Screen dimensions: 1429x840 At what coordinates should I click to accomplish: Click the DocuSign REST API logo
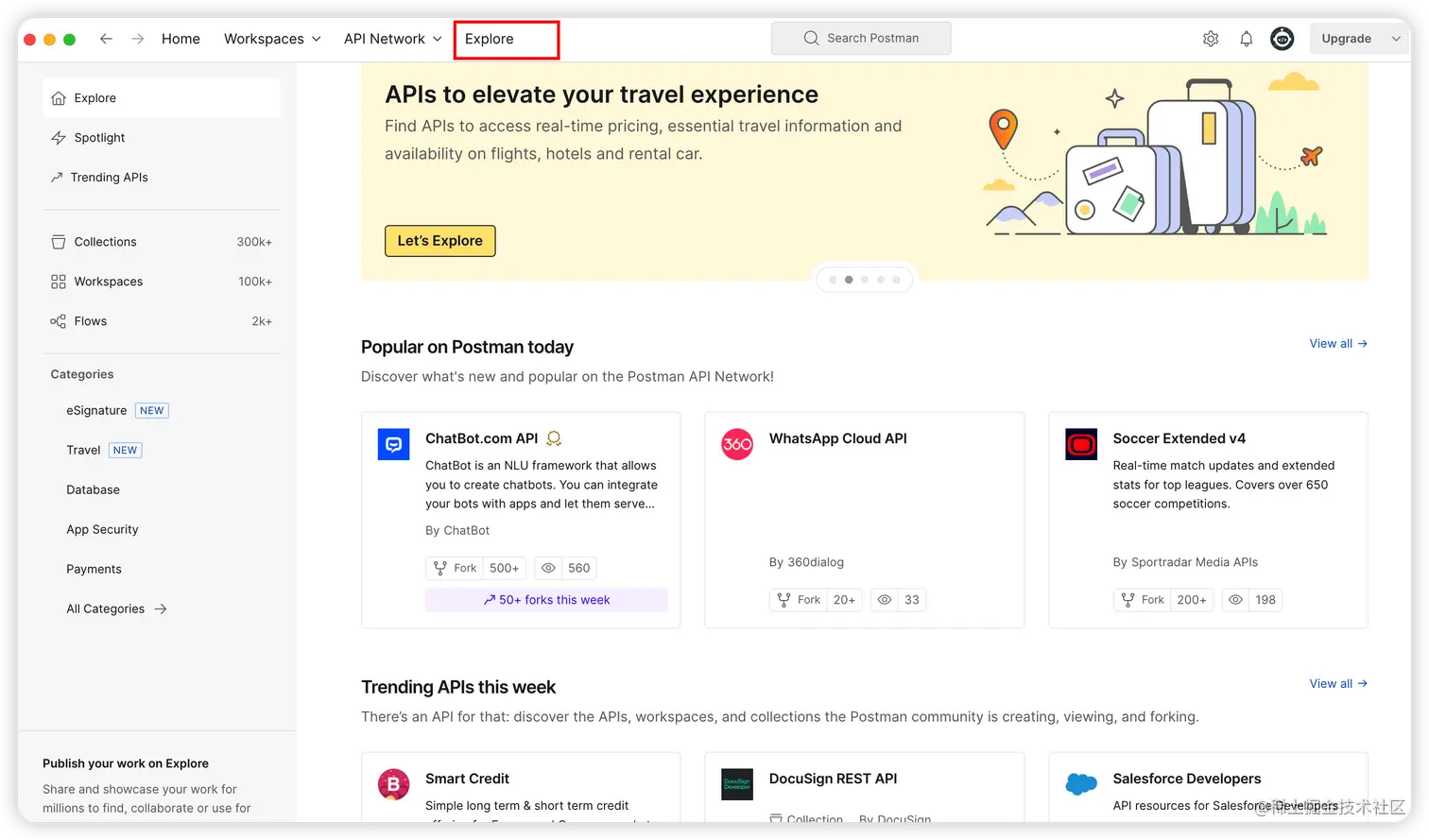click(737, 784)
